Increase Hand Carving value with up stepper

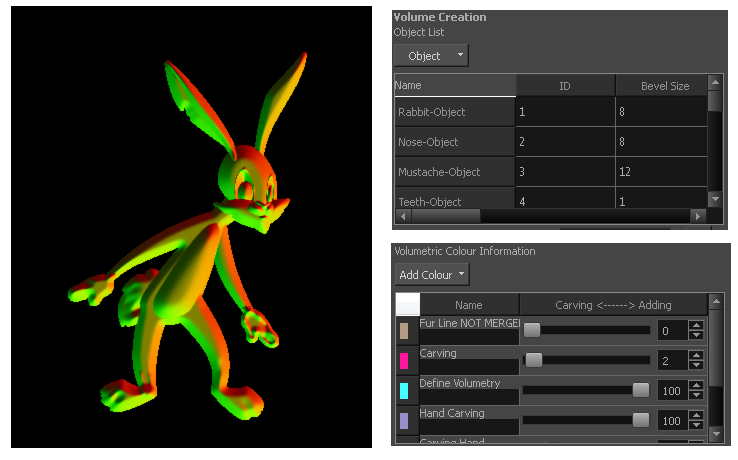tap(696, 415)
